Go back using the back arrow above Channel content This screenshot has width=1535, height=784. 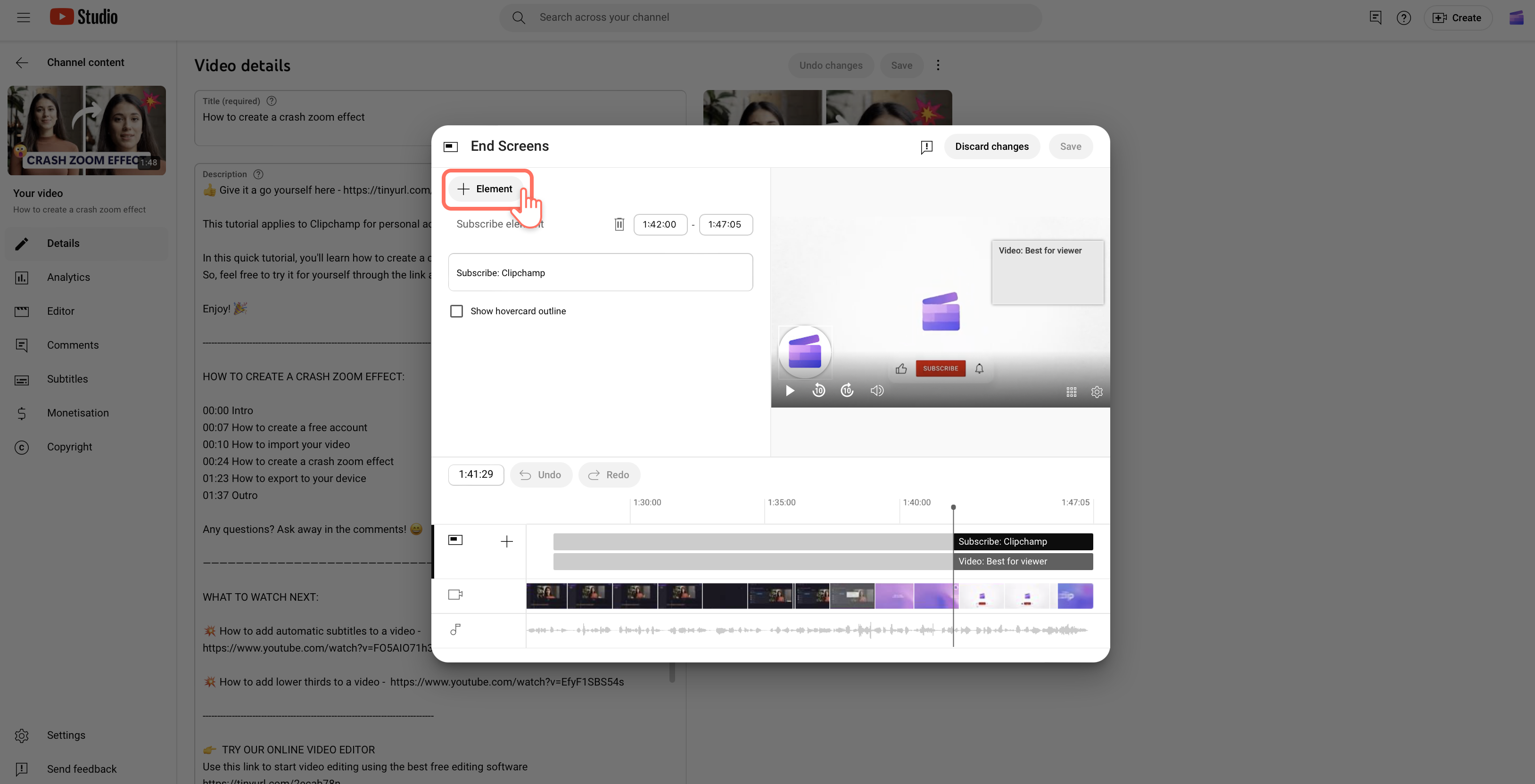[22, 62]
